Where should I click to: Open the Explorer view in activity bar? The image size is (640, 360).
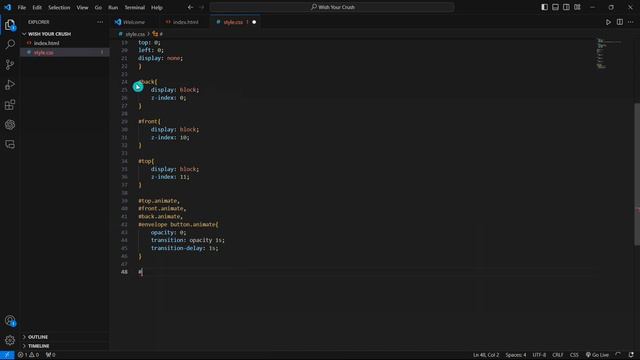(x=10, y=25)
